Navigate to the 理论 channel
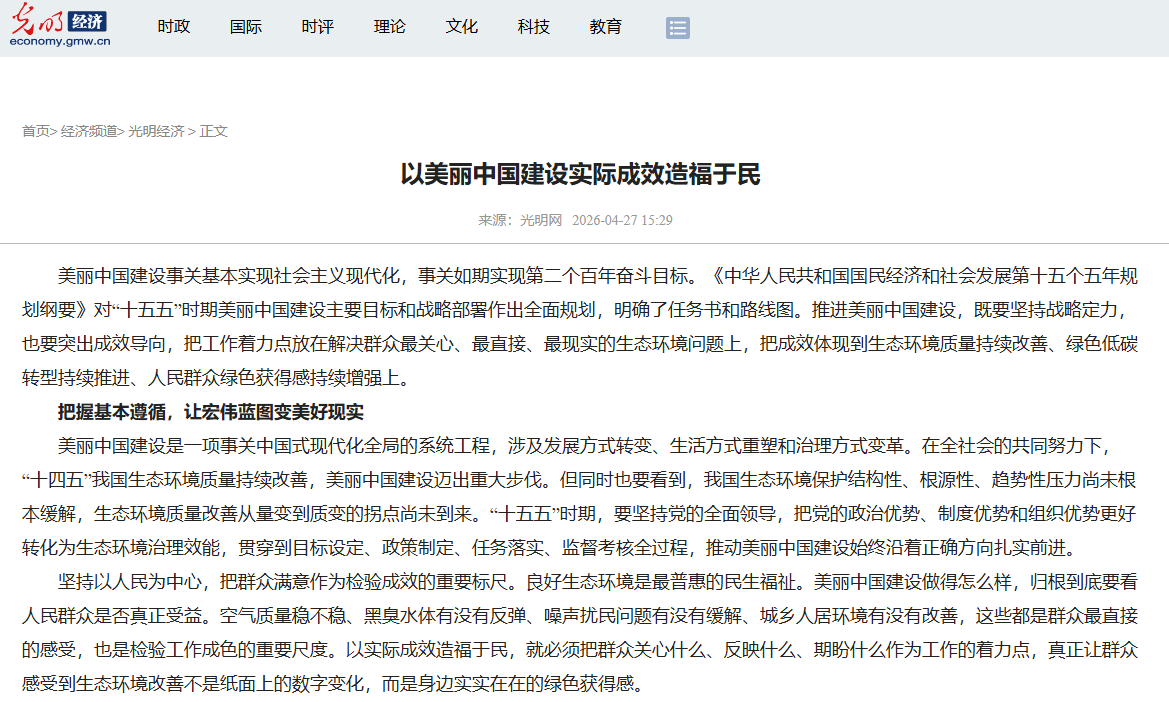The height and width of the screenshot is (702, 1169). point(390,27)
